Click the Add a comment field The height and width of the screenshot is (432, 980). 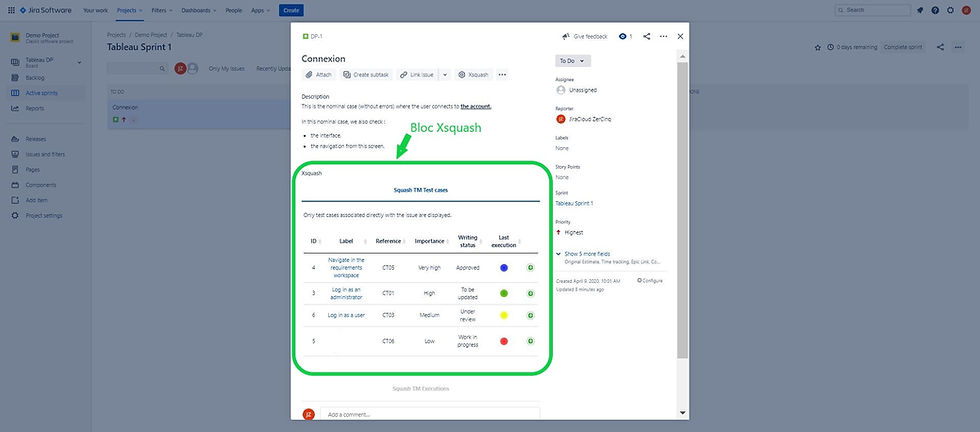pos(430,414)
